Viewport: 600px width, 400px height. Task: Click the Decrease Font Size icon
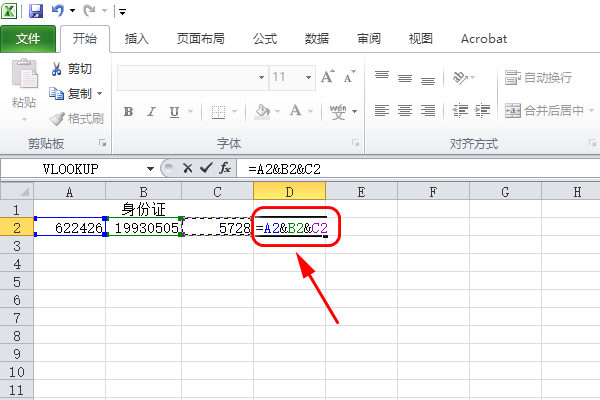point(349,77)
